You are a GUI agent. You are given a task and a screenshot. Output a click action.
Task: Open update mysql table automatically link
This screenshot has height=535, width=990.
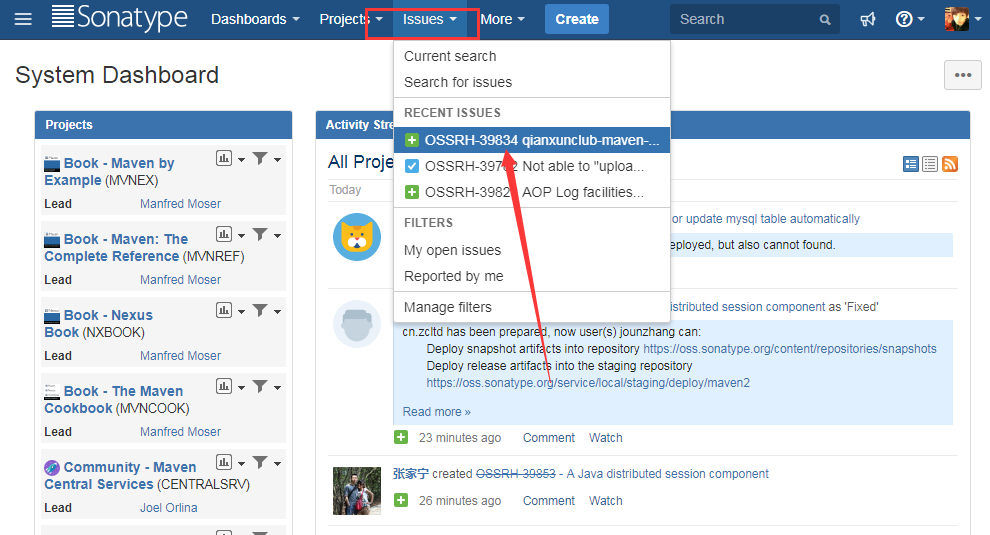[765, 219]
